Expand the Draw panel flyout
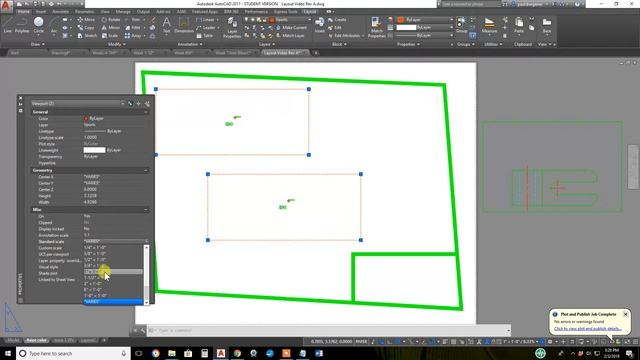This screenshot has width=640, height=360. 38,44
